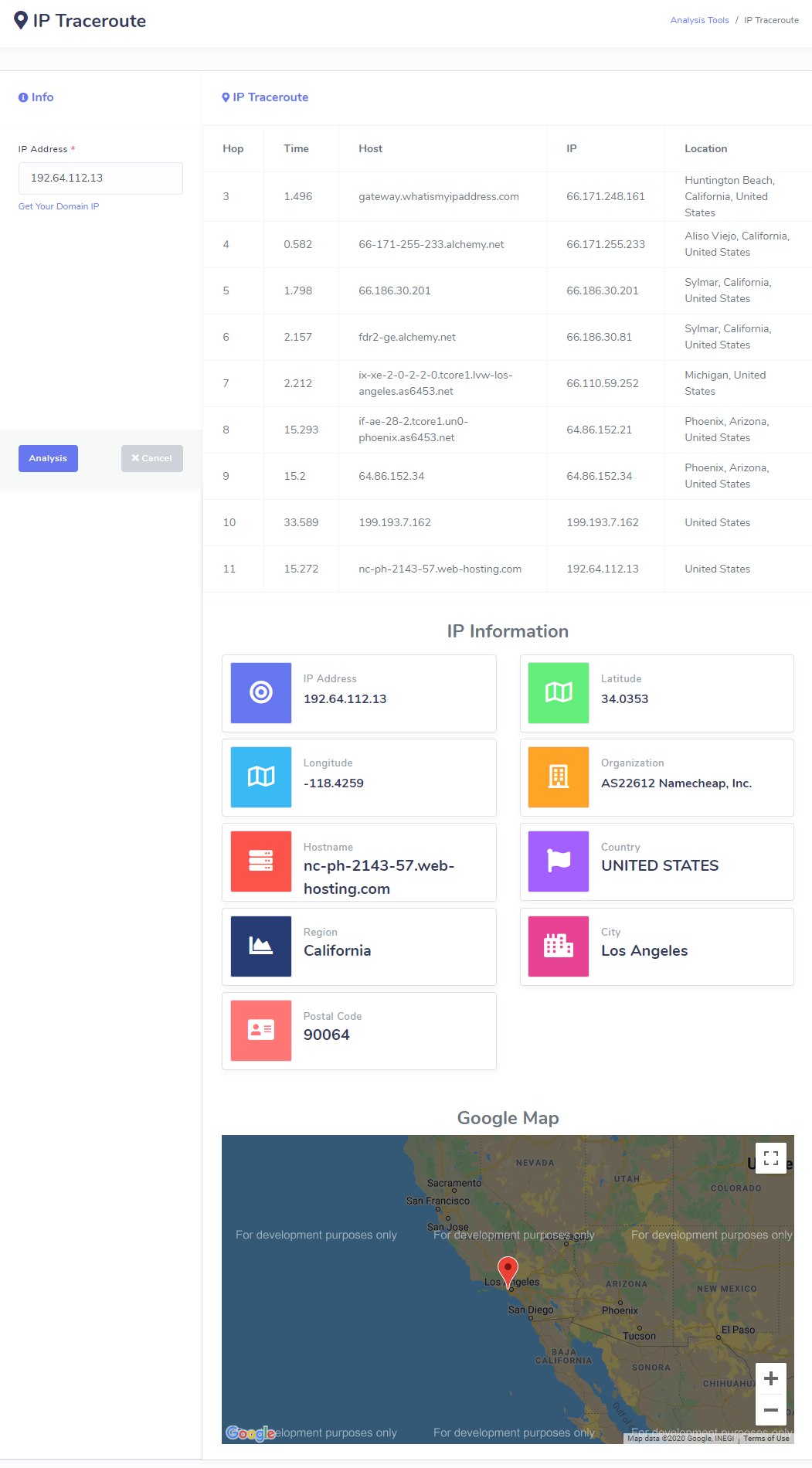The height and width of the screenshot is (1468, 812).
Task: Click the light blue Longitude map icon
Action: [x=261, y=777]
